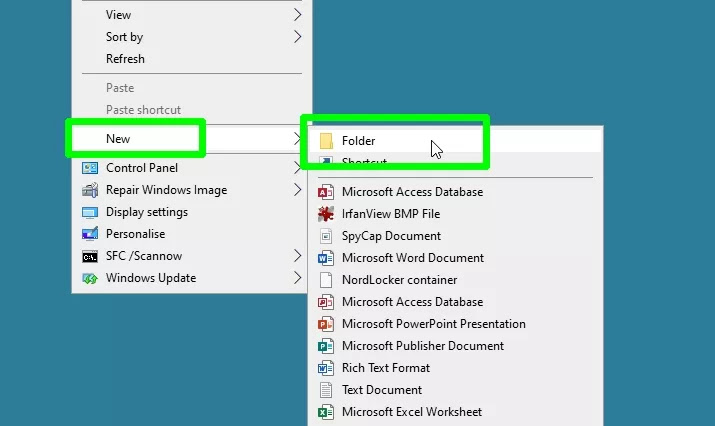Screen dimensions: 715x426
Task: Expand the Sort by submenu arrow
Action: (297, 36)
